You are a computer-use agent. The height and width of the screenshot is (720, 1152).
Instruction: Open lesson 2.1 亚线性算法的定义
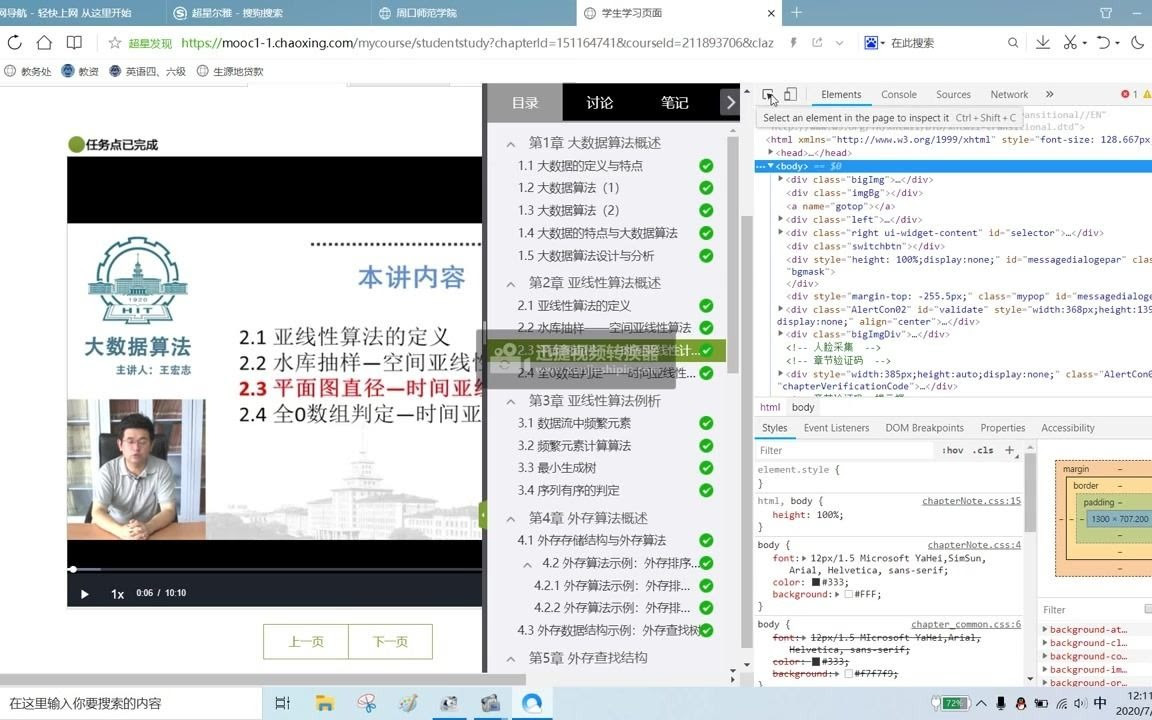coord(574,306)
